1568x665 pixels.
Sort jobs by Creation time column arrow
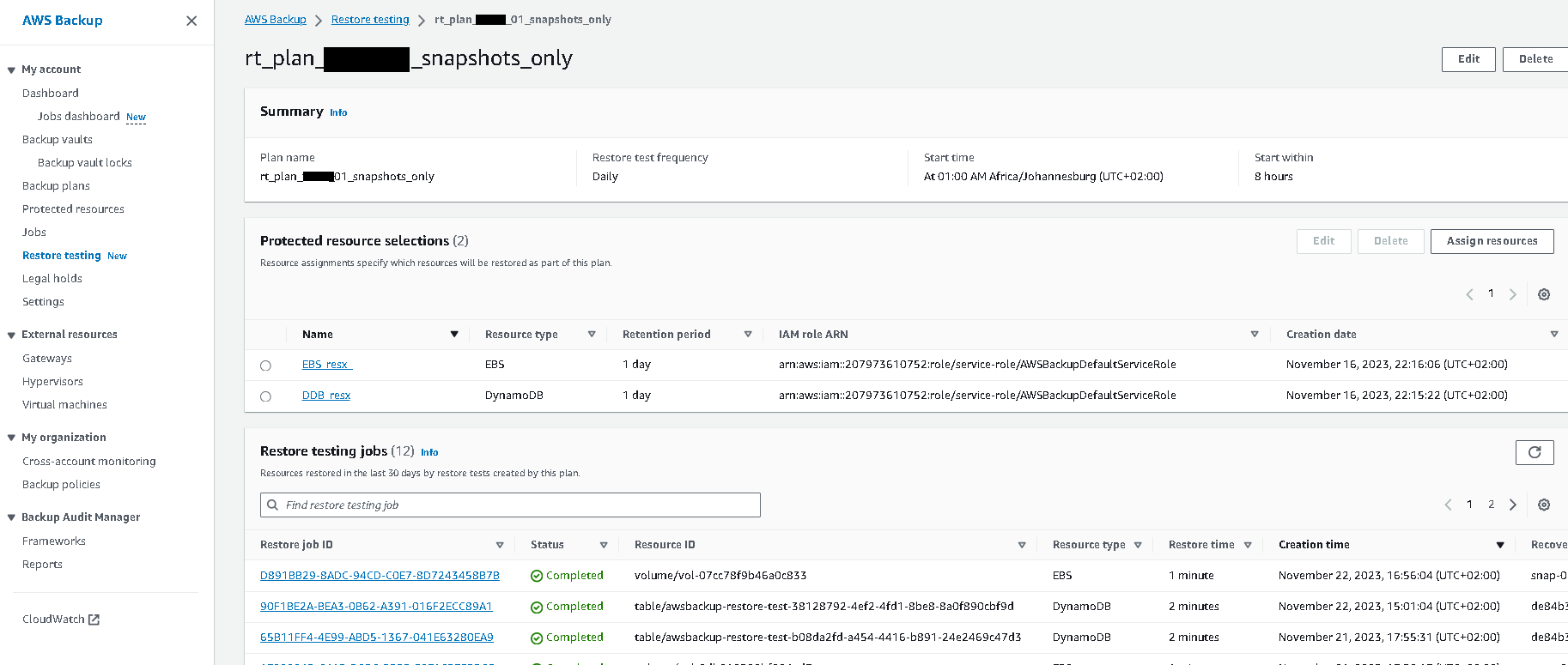(1500, 545)
